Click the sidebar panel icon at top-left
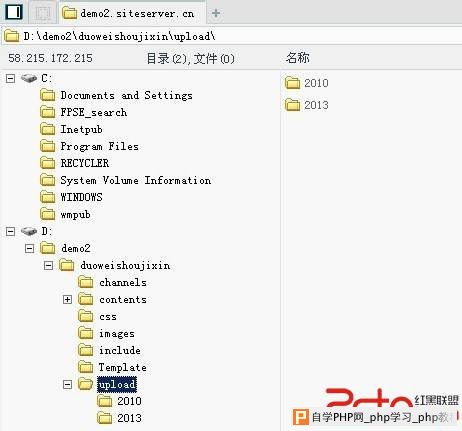The image size is (462, 431). 14,12
